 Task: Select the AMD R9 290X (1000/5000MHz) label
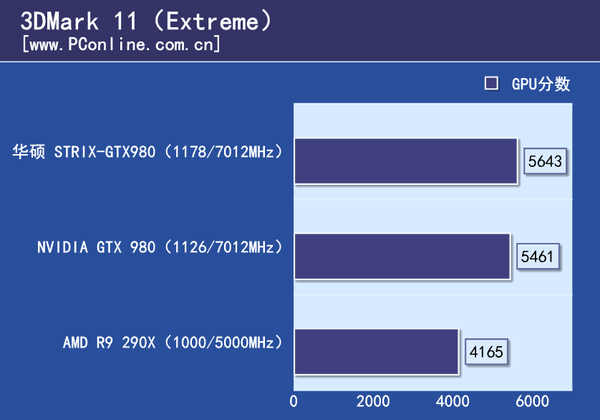click(173, 342)
